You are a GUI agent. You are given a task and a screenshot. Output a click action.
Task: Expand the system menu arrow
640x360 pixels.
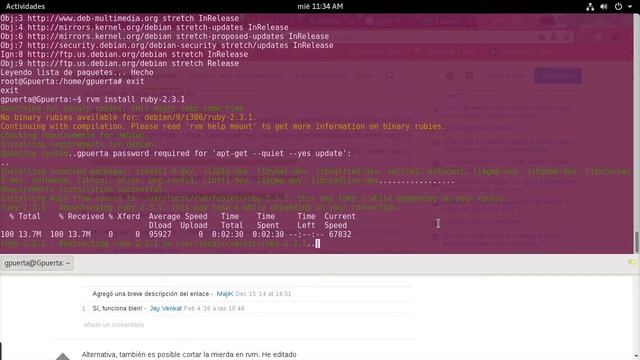click(630, 7)
